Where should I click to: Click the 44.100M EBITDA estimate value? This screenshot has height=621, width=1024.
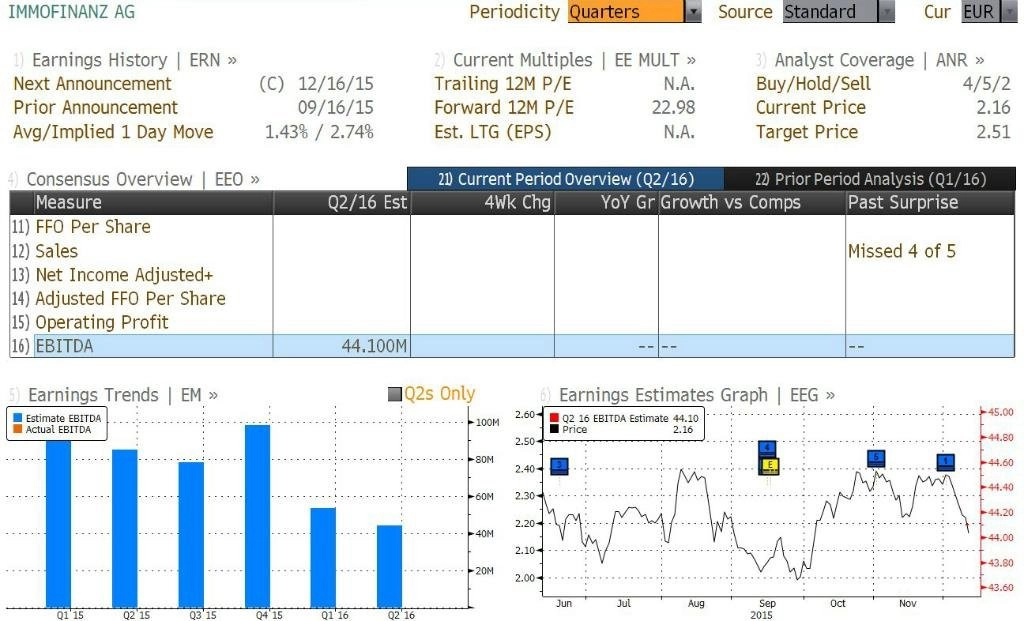point(374,346)
